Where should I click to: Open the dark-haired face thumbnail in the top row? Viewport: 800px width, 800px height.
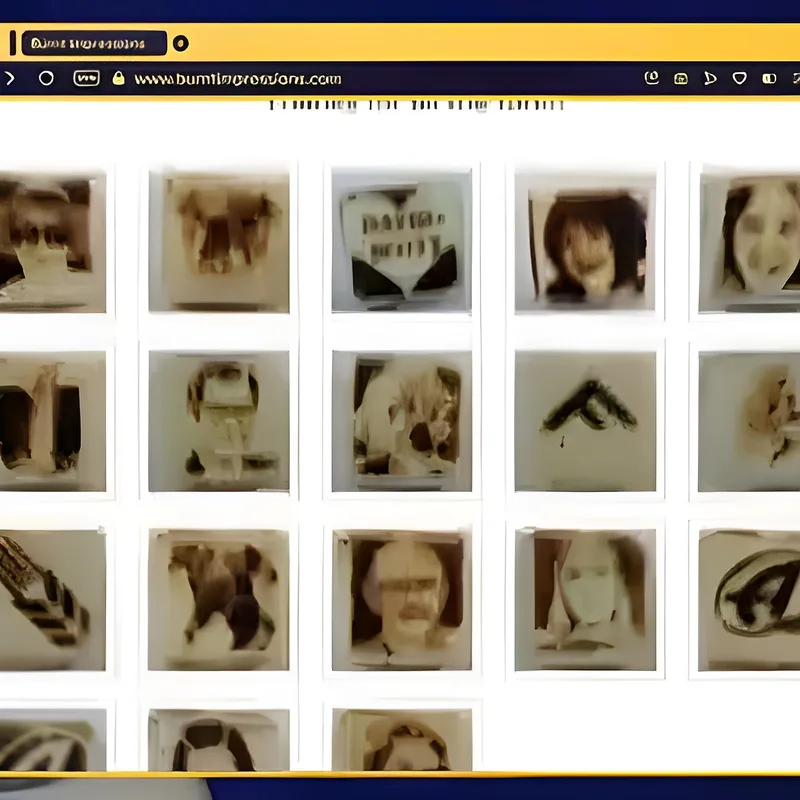tap(585, 241)
